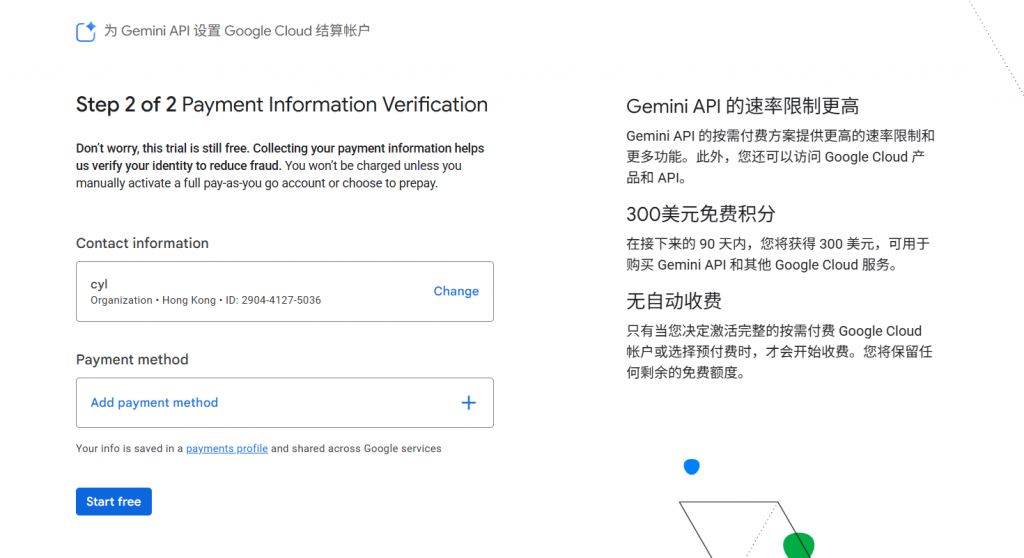Click the 300美元免费积分 heading
The image size is (1024, 558).
(x=700, y=214)
